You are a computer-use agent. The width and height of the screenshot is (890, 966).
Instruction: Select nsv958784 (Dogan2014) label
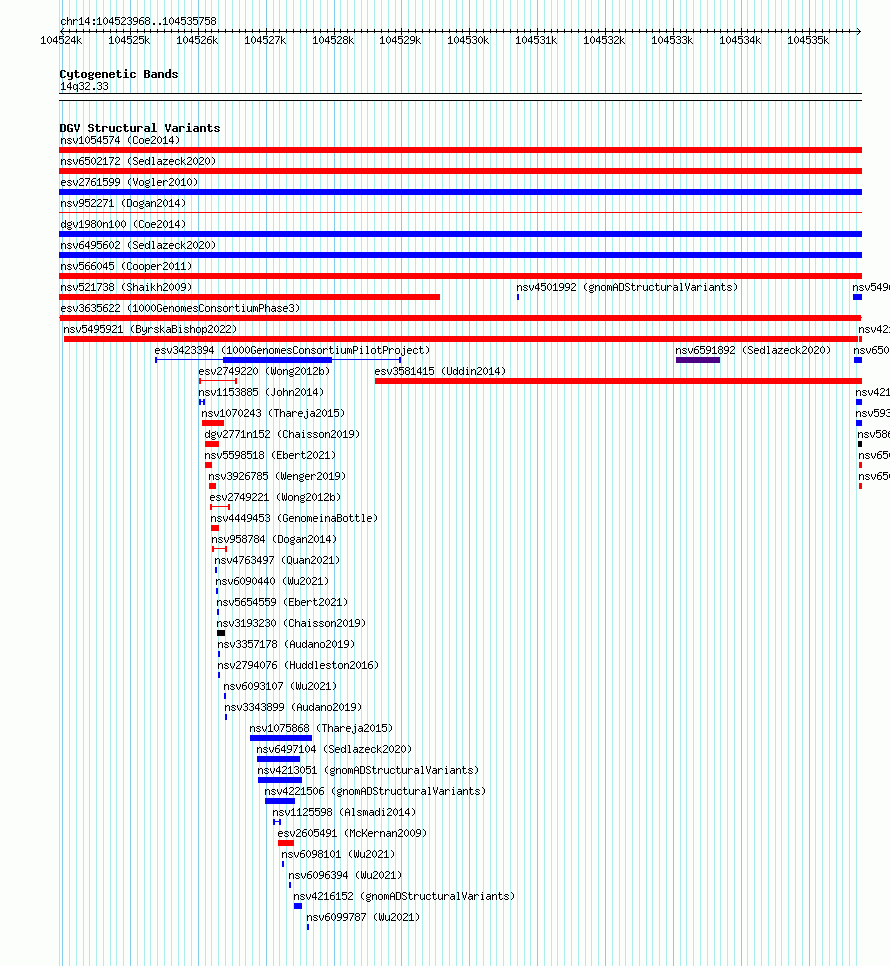tap(274, 538)
